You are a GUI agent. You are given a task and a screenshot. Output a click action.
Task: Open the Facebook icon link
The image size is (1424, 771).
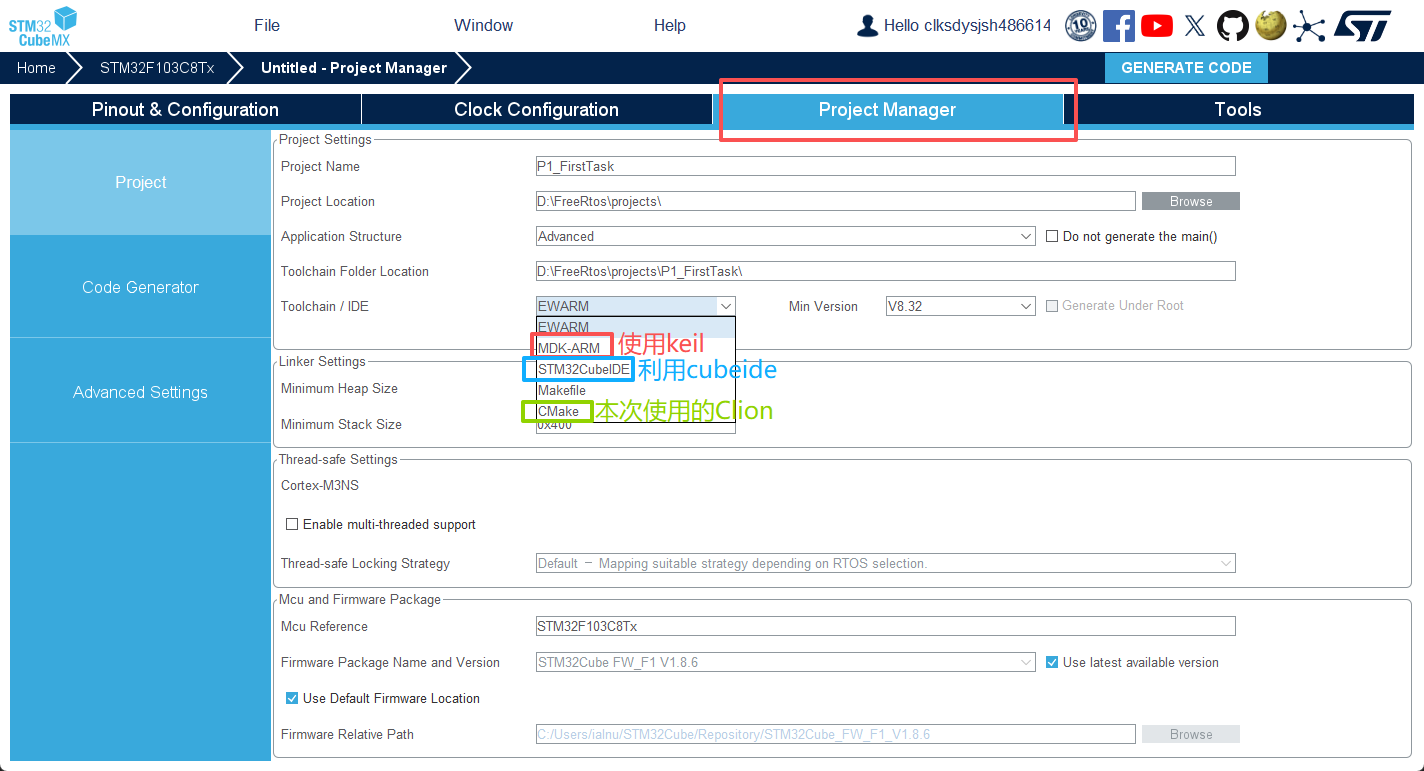click(x=1118, y=26)
